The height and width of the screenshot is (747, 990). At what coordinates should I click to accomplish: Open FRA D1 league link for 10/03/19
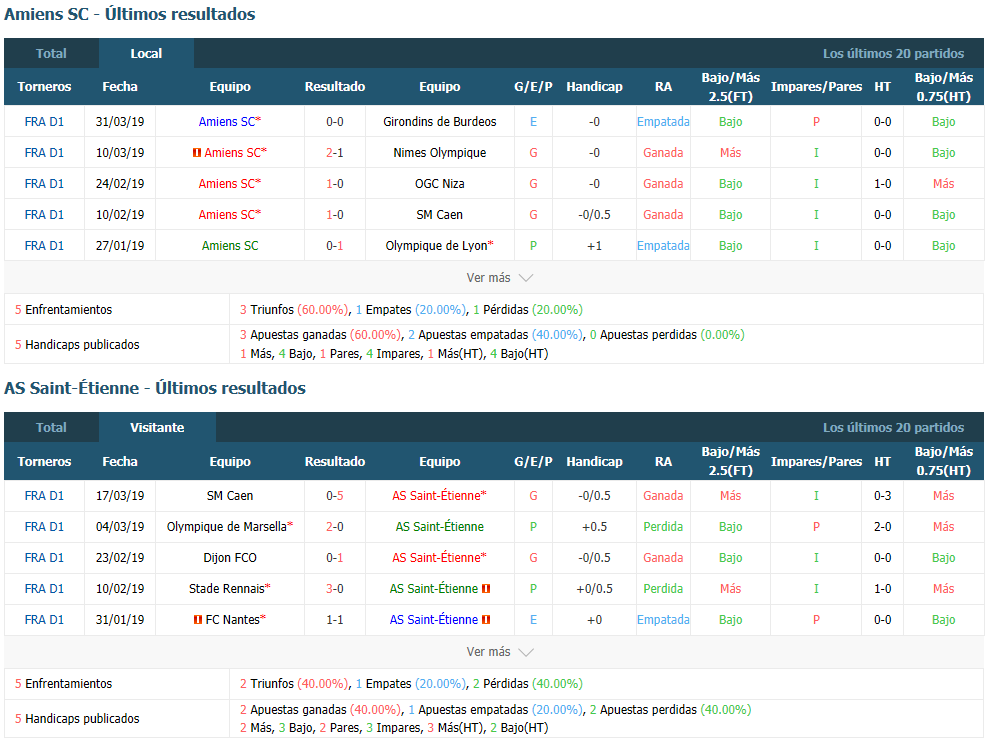44,153
